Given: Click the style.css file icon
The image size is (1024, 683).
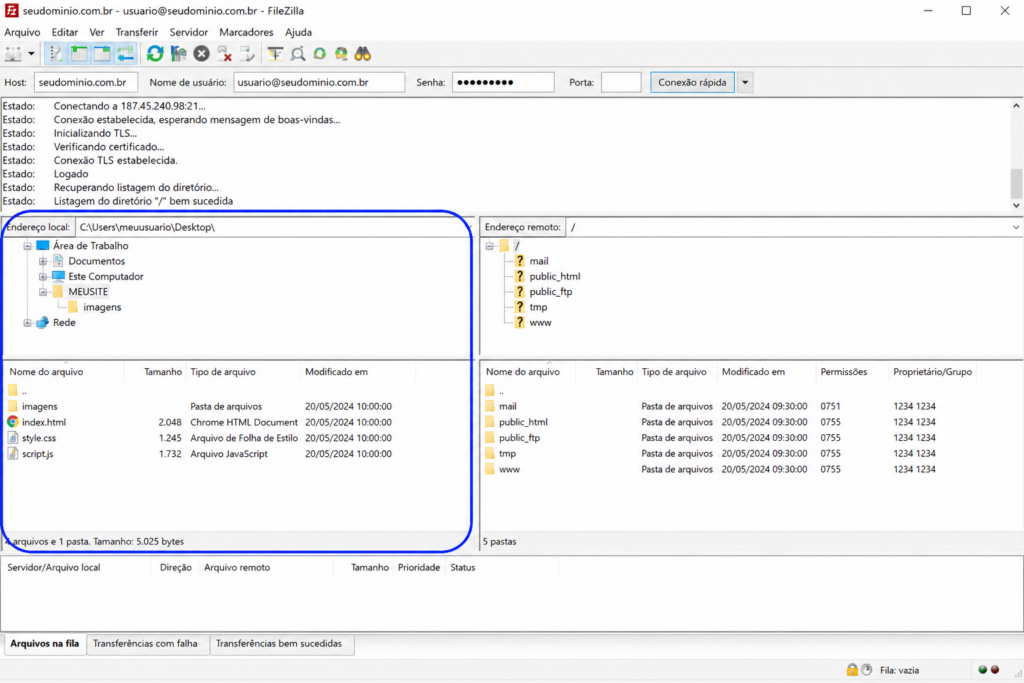Looking at the screenshot, I should 13,437.
